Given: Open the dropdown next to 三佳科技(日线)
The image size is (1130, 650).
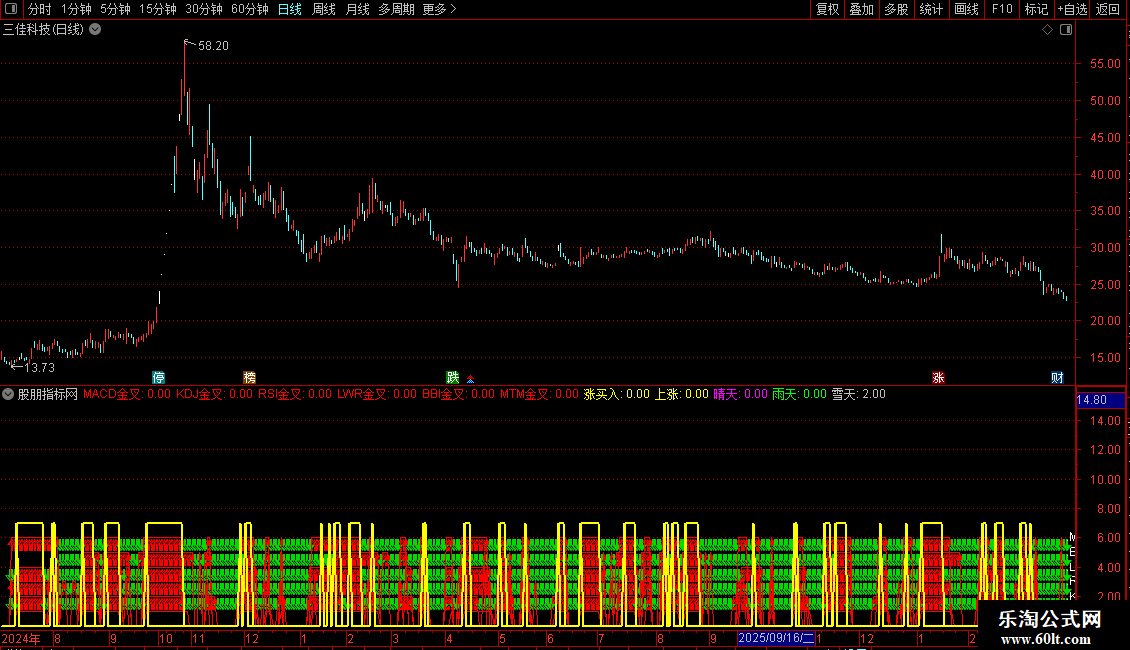Looking at the screenshot, I should coord(95,30).
